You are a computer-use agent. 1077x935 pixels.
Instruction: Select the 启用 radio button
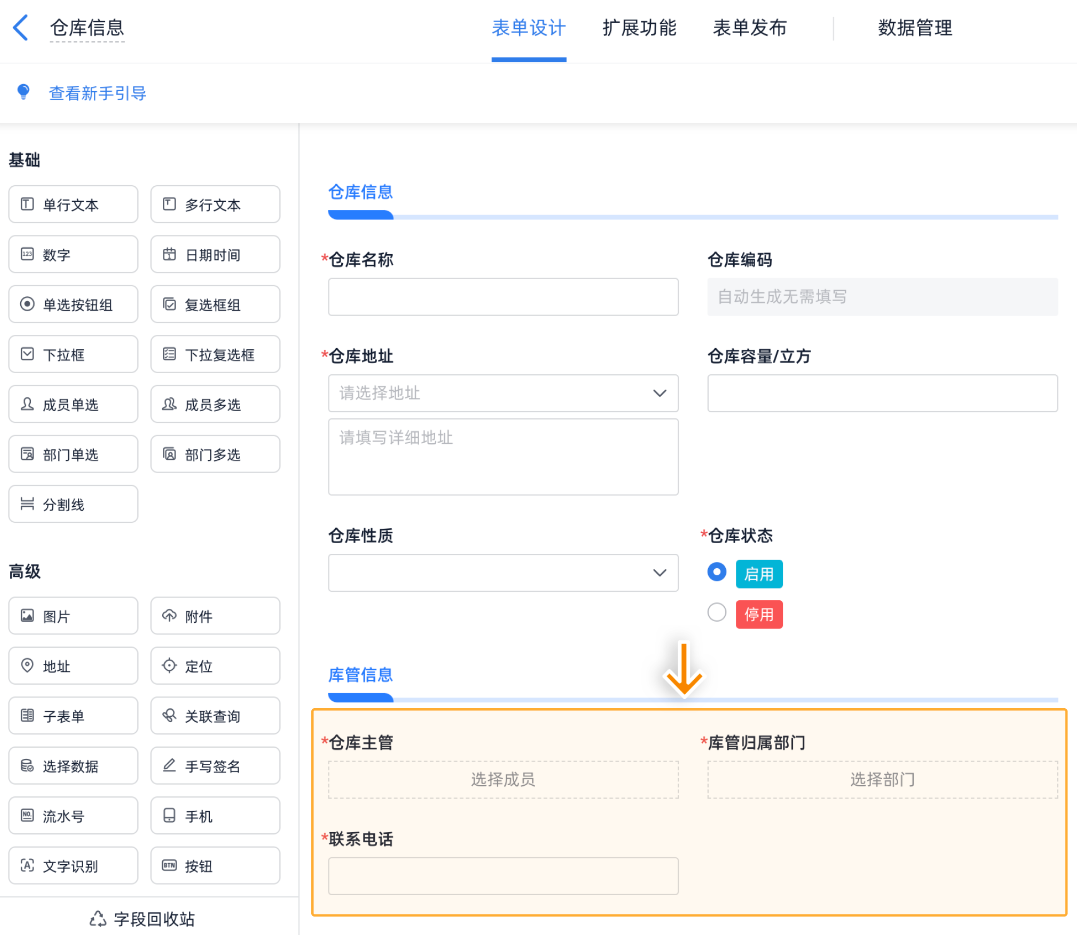point(716,573)
